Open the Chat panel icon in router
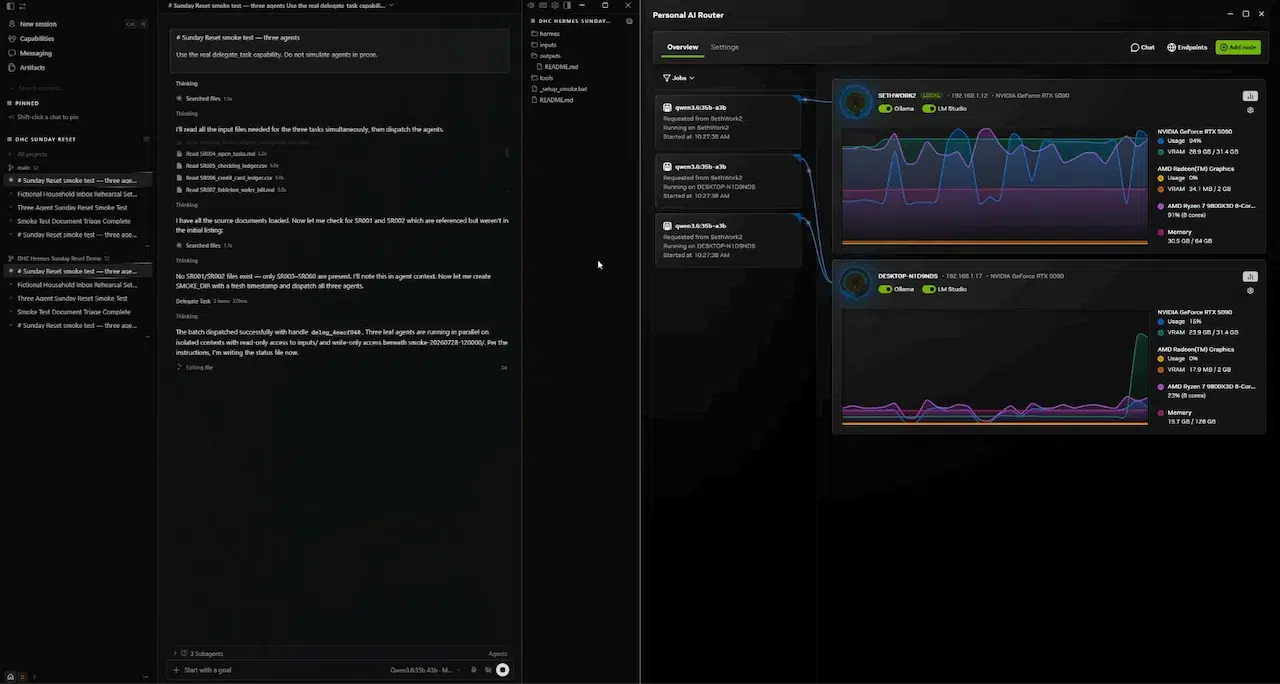Screen dimensions: 1280x684 tap(1135, 47)
